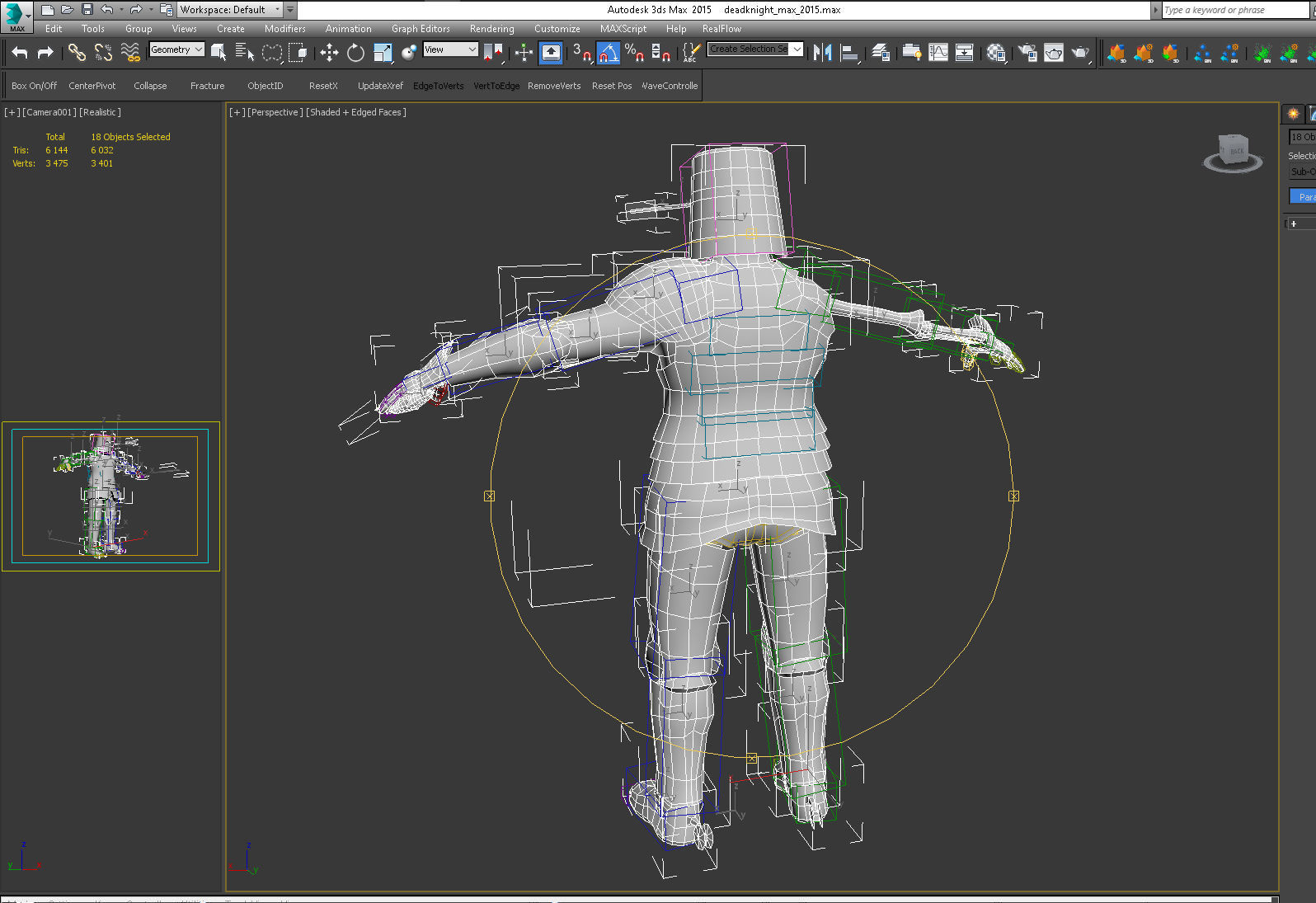Open the Schematic View icon
The height and width of the screenshot is (903, 1316).
(x=964, y=53)
